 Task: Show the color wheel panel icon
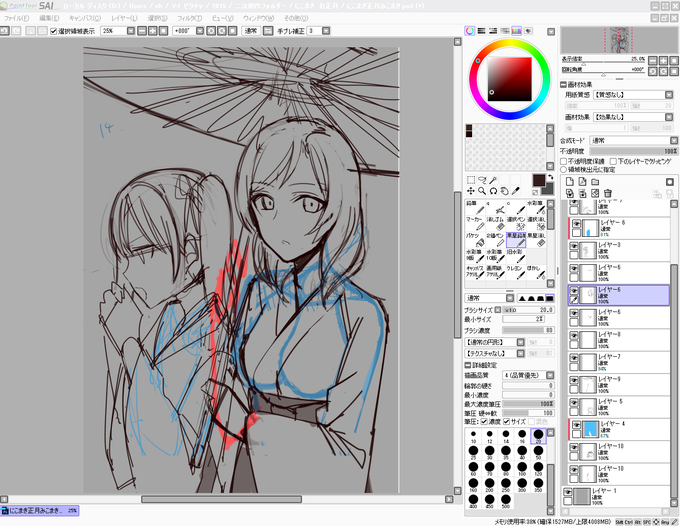coord(470,31)
